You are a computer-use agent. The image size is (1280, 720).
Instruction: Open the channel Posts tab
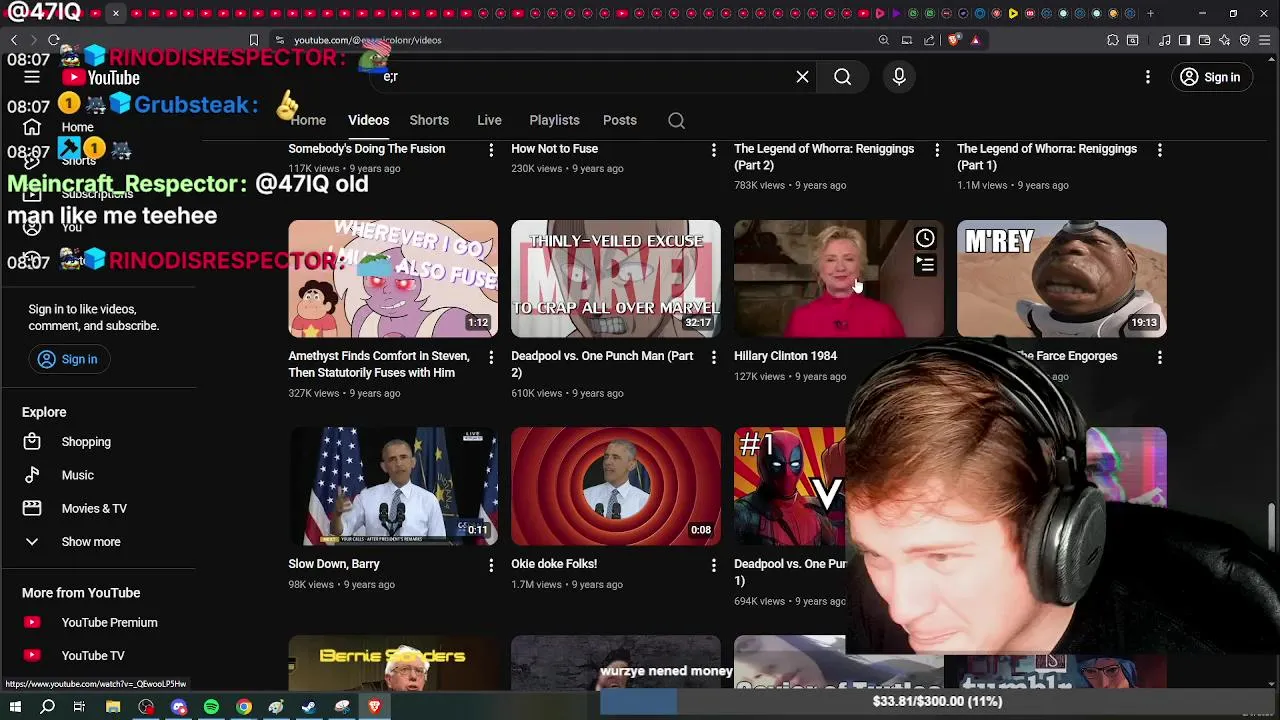coord(619,120)
